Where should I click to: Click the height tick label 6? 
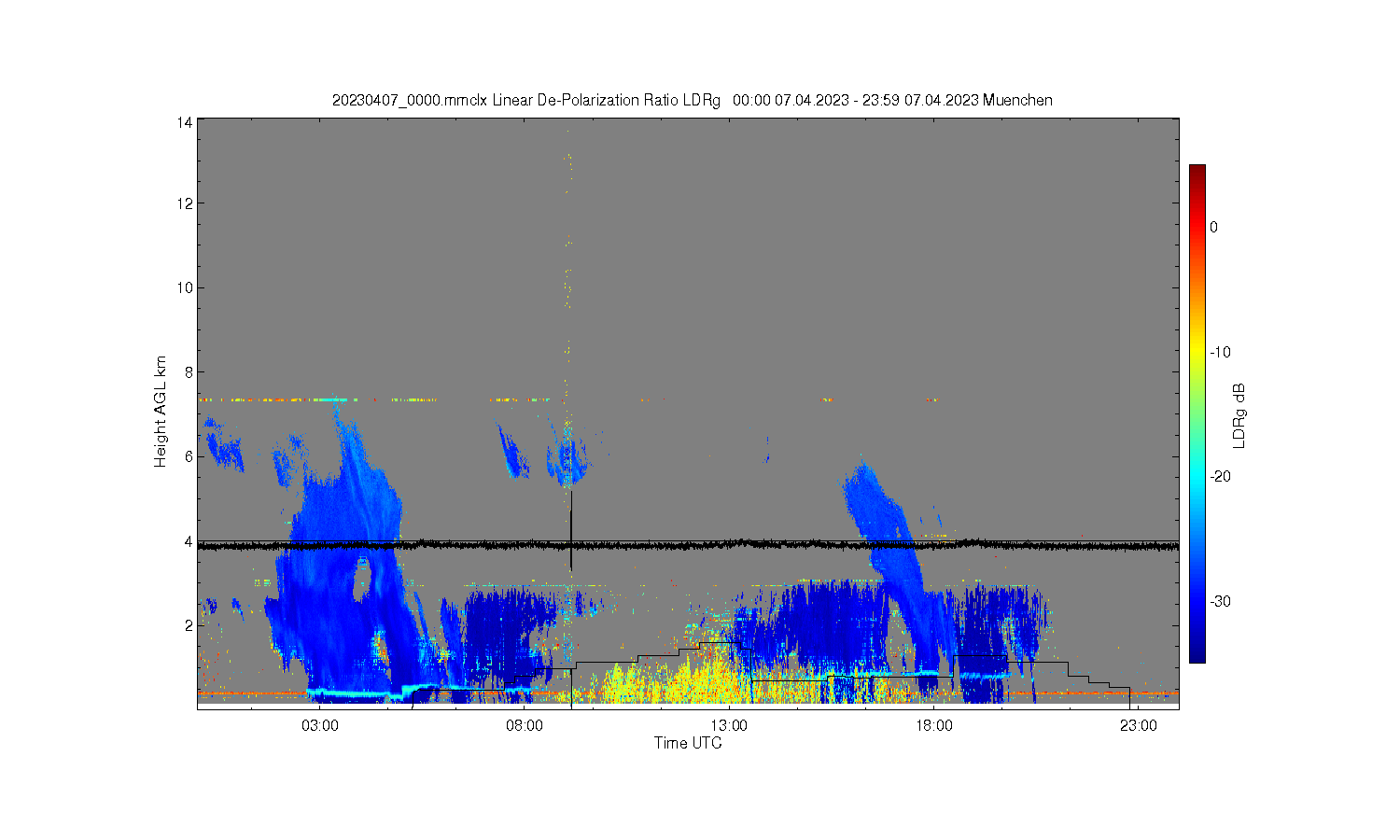[x=189, y=456]
